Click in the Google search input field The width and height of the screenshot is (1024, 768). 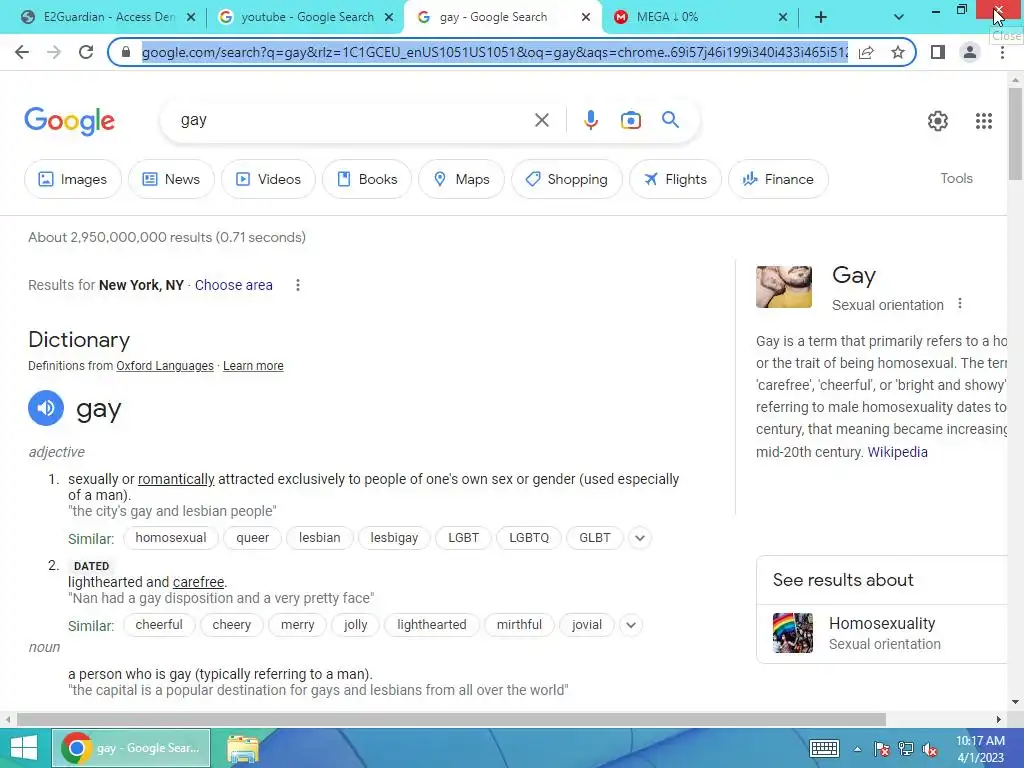point(353,120)
